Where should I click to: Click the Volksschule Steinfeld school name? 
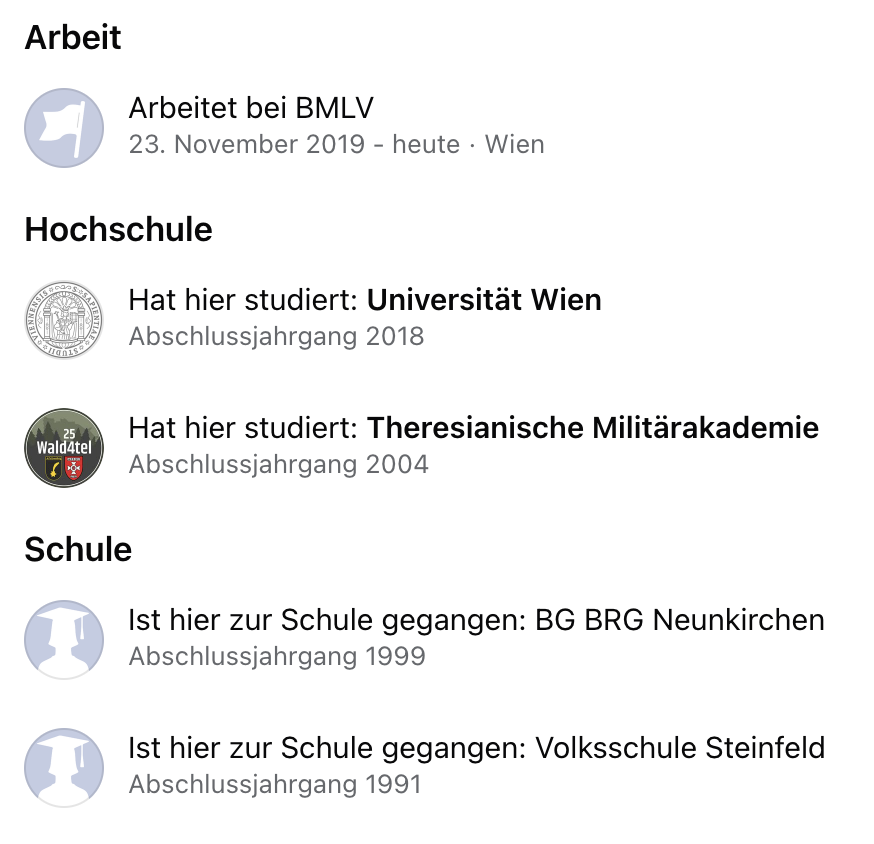tap(680, 748)
